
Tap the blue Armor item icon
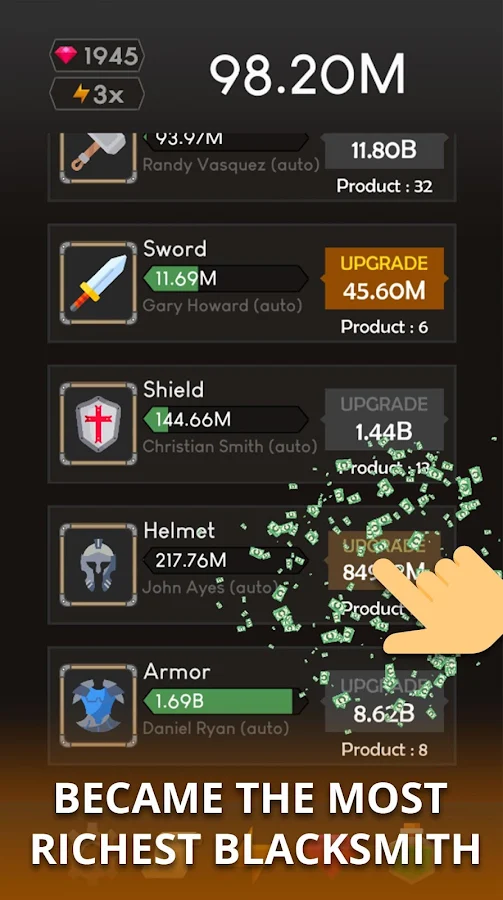98,705
